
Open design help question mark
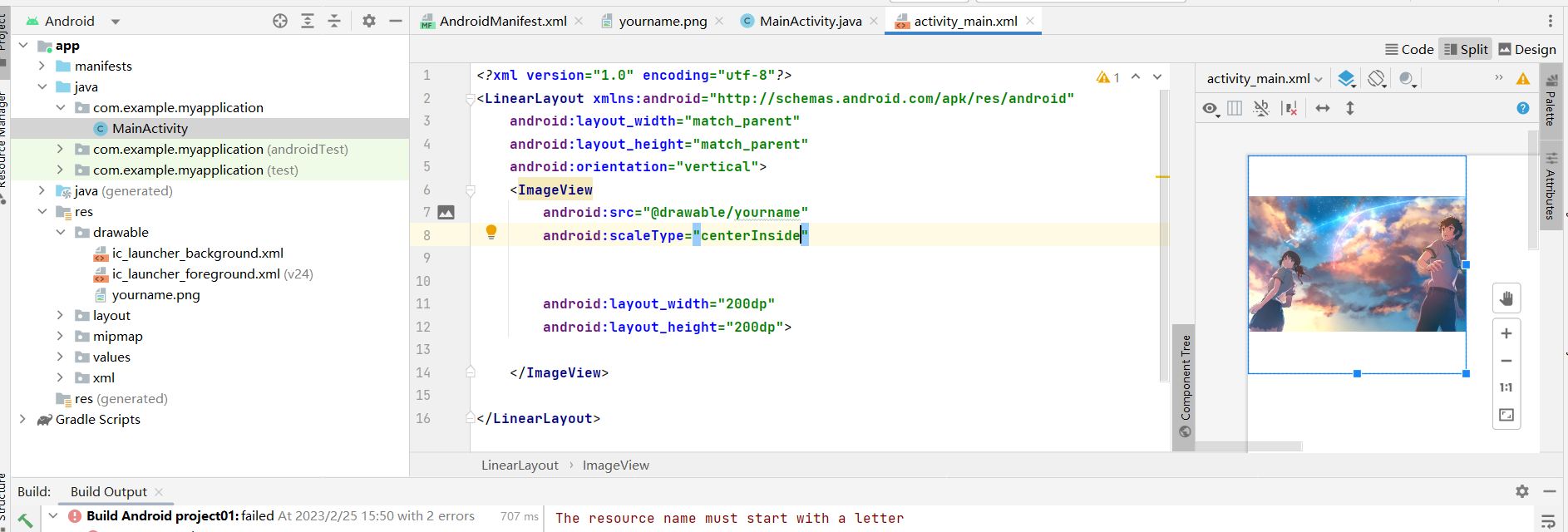pyautogui.click(x=1523, y=108)
